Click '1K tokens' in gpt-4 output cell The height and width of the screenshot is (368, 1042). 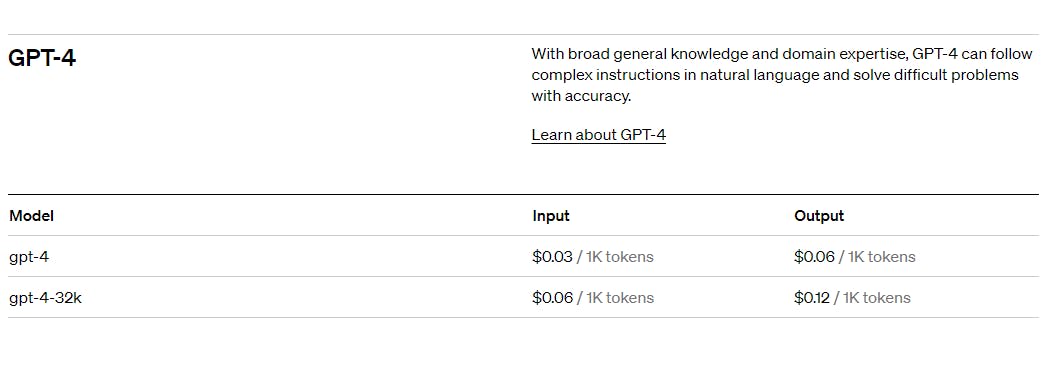point(882,257)
